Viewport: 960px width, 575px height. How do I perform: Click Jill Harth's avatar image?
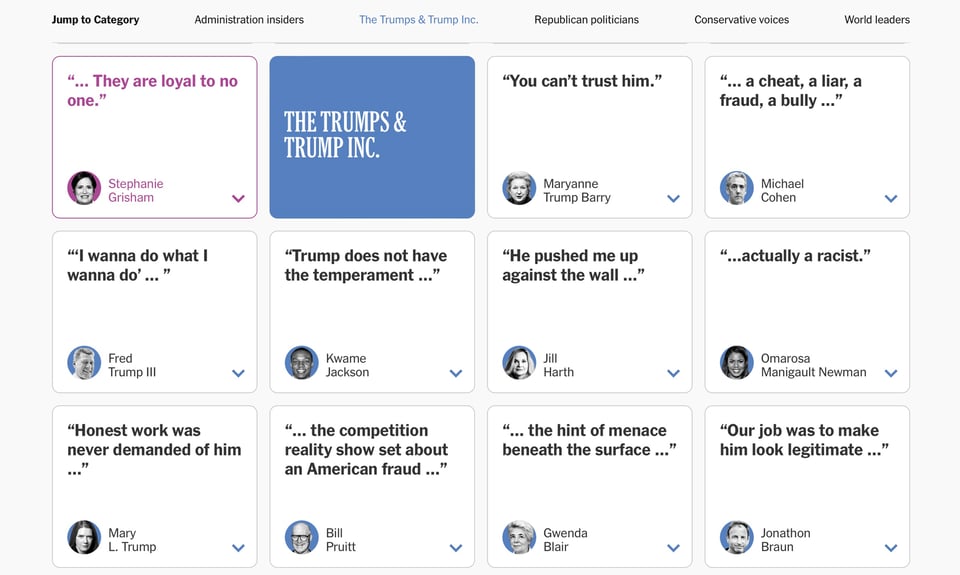519,363
